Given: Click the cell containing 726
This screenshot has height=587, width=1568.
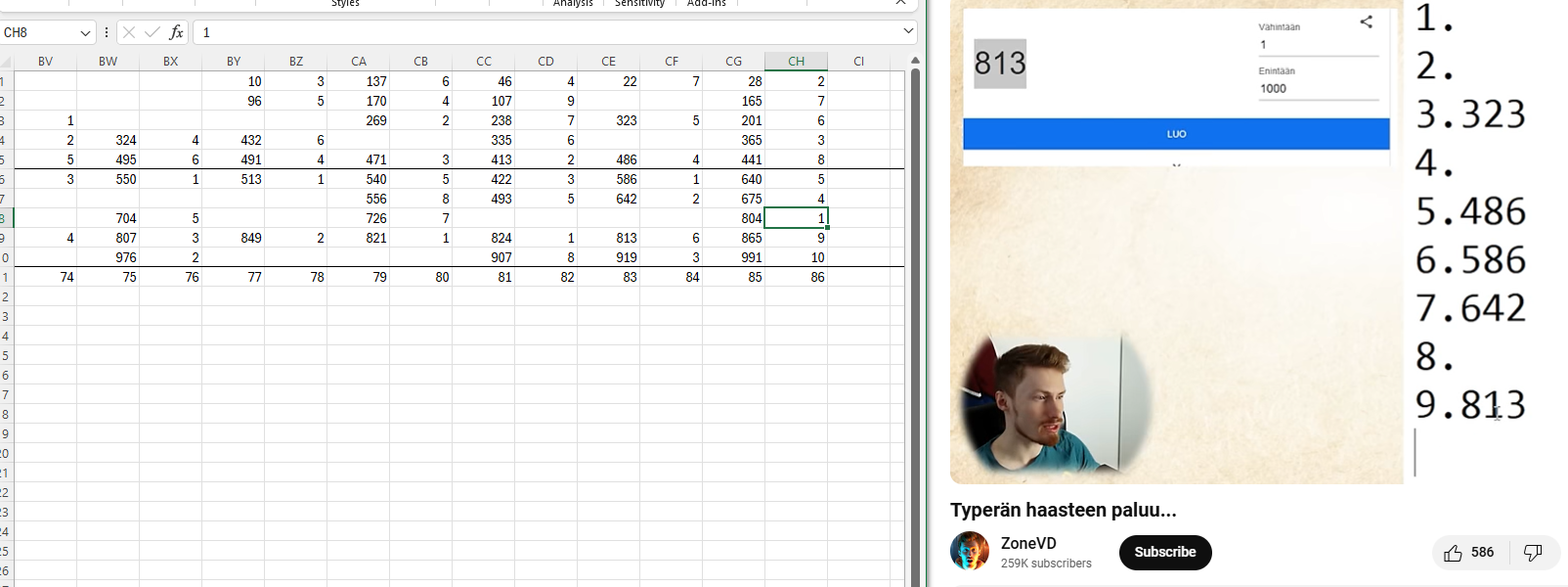Looking at the screenshot, I should (358, 218).
